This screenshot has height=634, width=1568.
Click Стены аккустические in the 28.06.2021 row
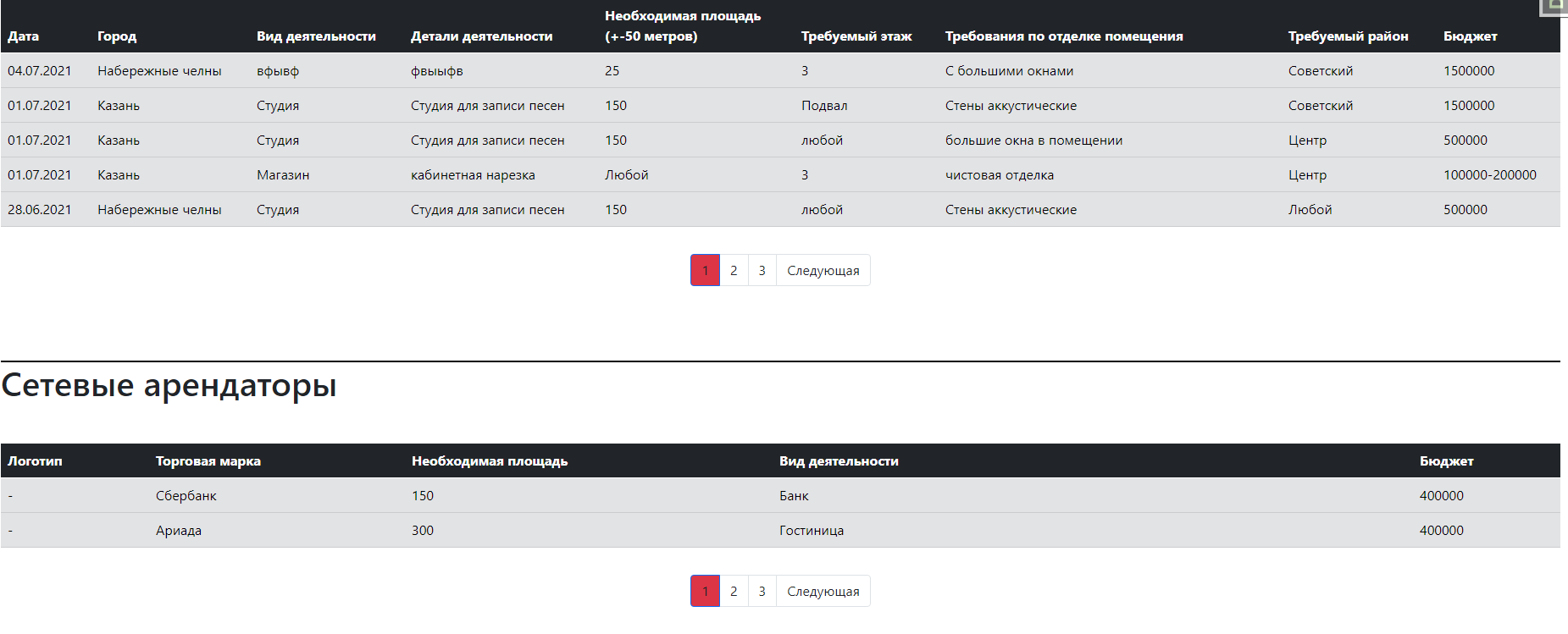pos(1011,210)
